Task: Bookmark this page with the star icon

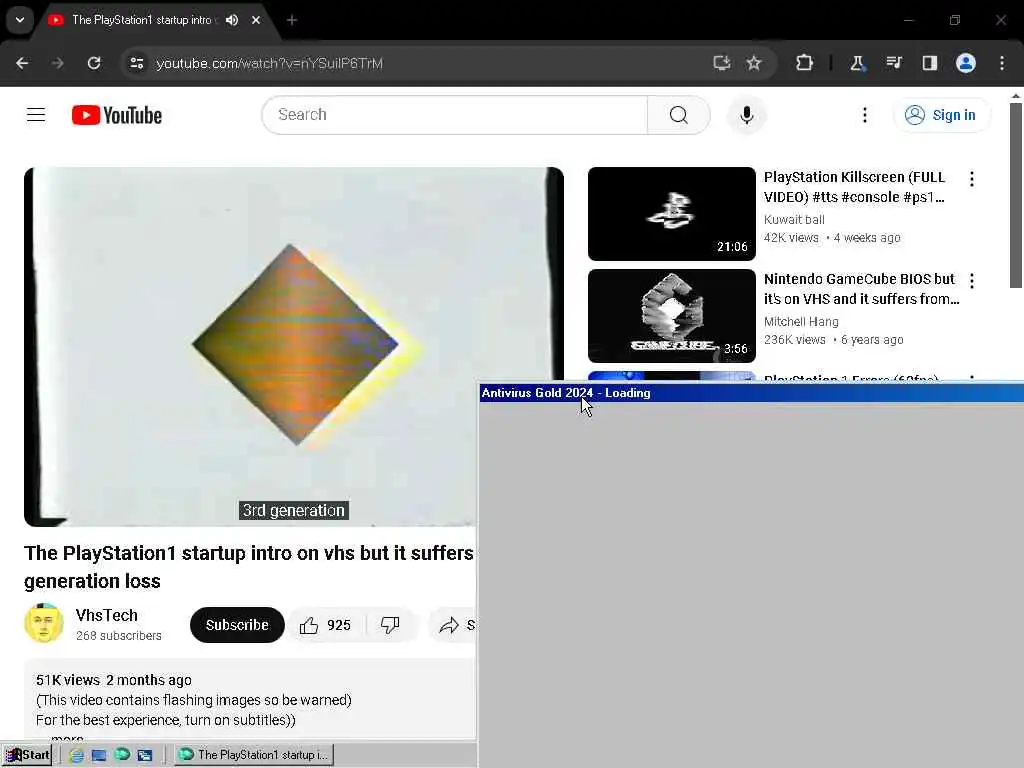Action: point(754,63)
